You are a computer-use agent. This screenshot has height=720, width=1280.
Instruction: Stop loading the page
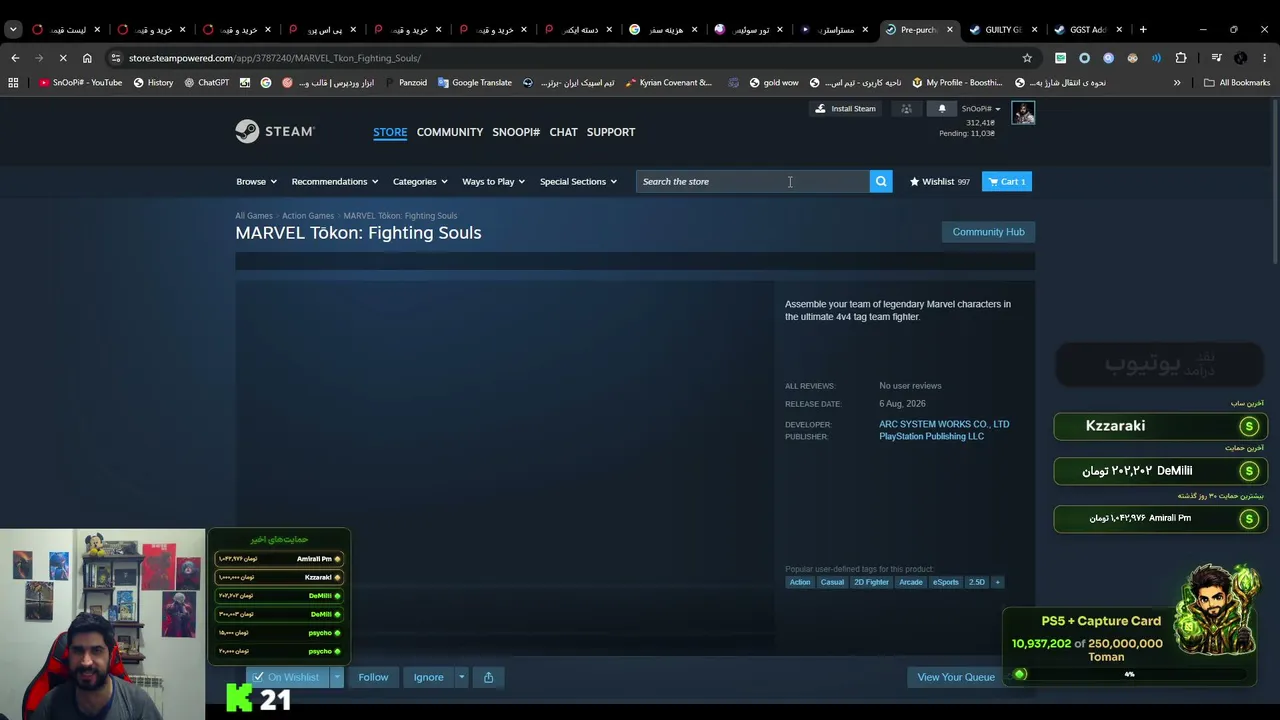63,58
